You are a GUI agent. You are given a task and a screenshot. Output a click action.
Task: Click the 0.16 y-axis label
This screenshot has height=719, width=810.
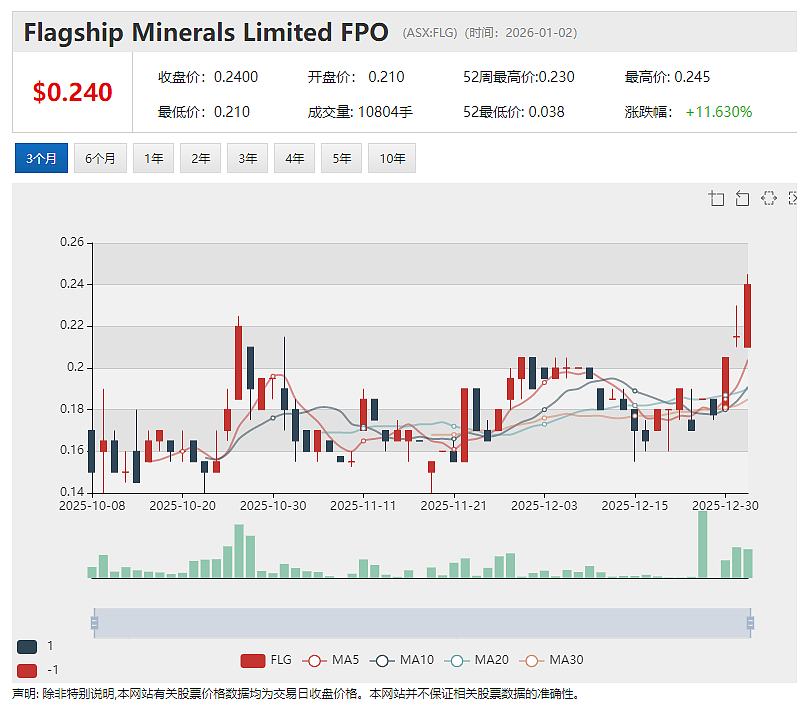(x=72, y=450)
